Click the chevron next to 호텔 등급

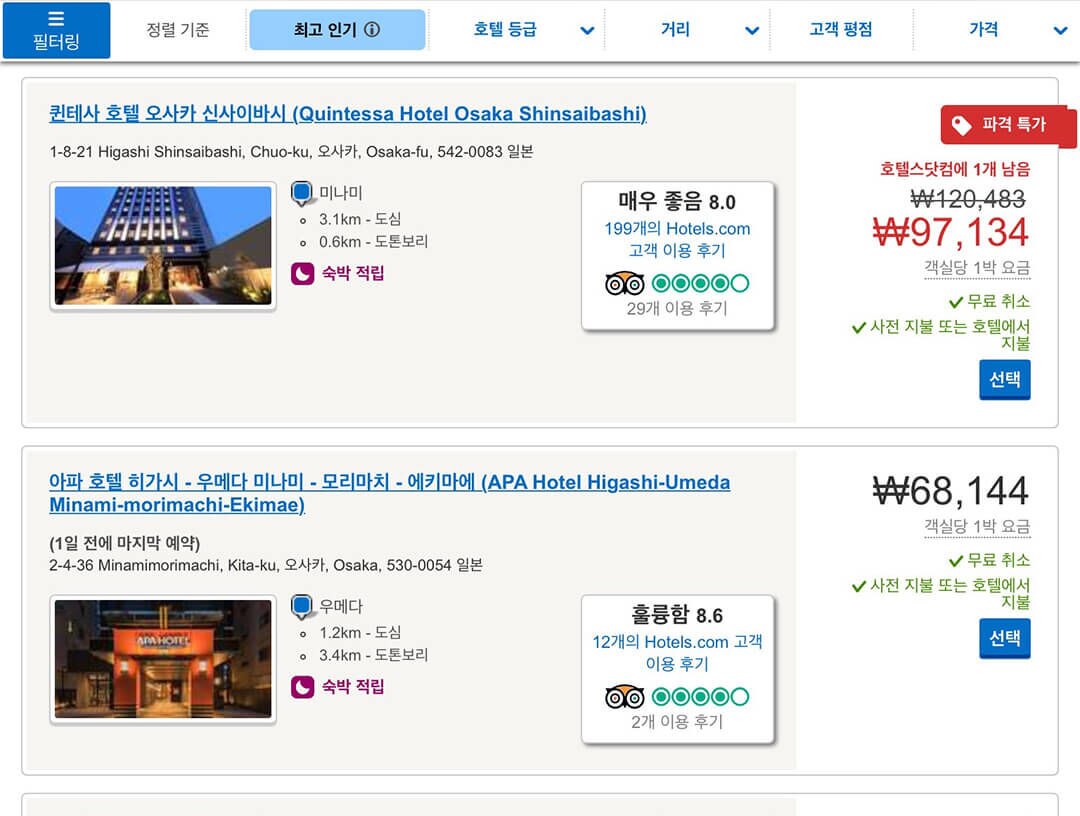tap(587, 30)
